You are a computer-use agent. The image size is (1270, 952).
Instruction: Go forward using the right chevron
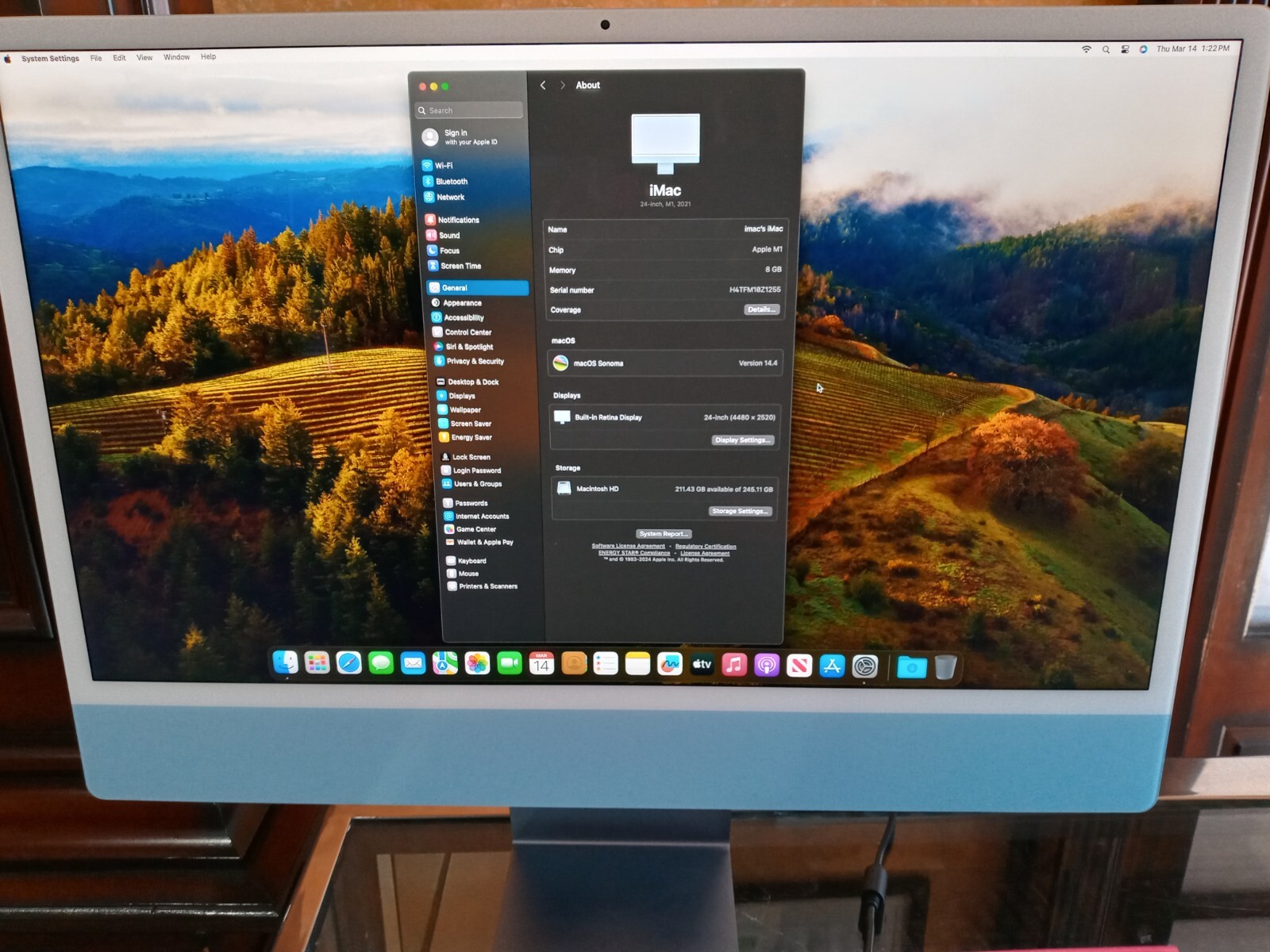coord(563,85)
